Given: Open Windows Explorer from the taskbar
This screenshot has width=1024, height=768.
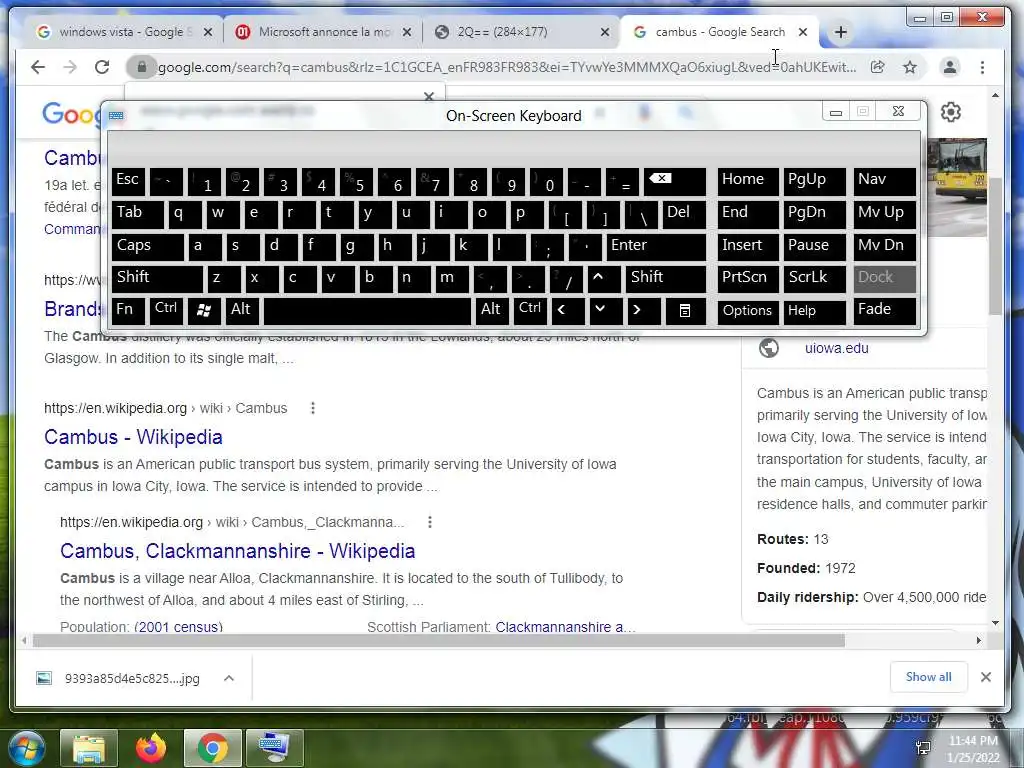Looking at the screenshot, I should click(89, 748).
